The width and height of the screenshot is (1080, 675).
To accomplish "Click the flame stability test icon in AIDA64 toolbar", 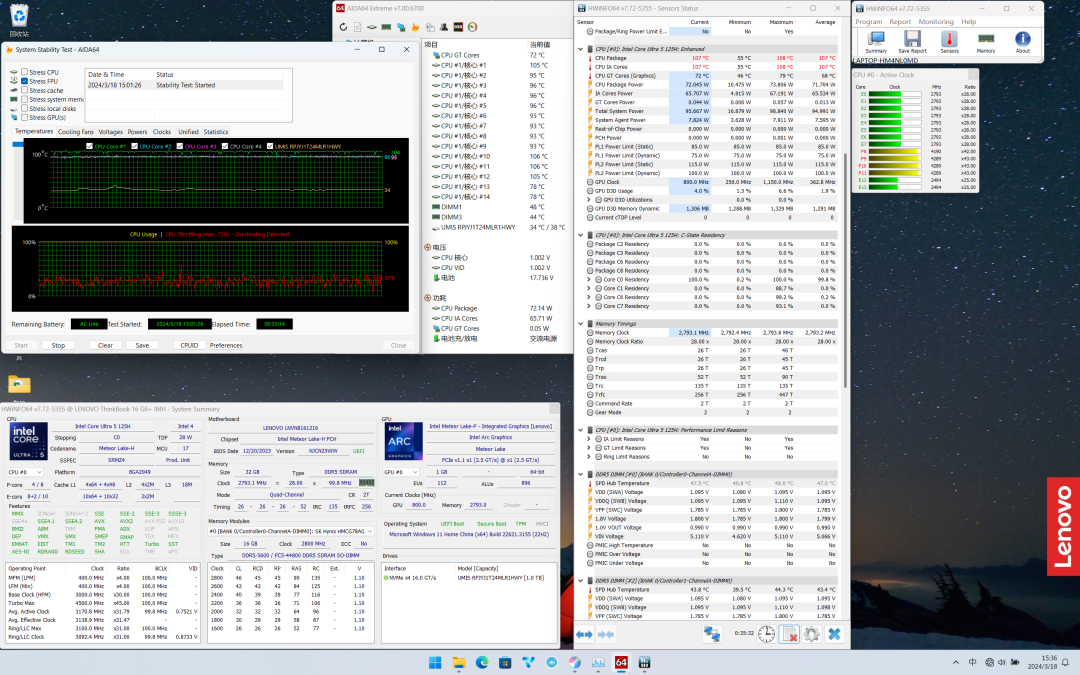I will [x=415, y=27].
